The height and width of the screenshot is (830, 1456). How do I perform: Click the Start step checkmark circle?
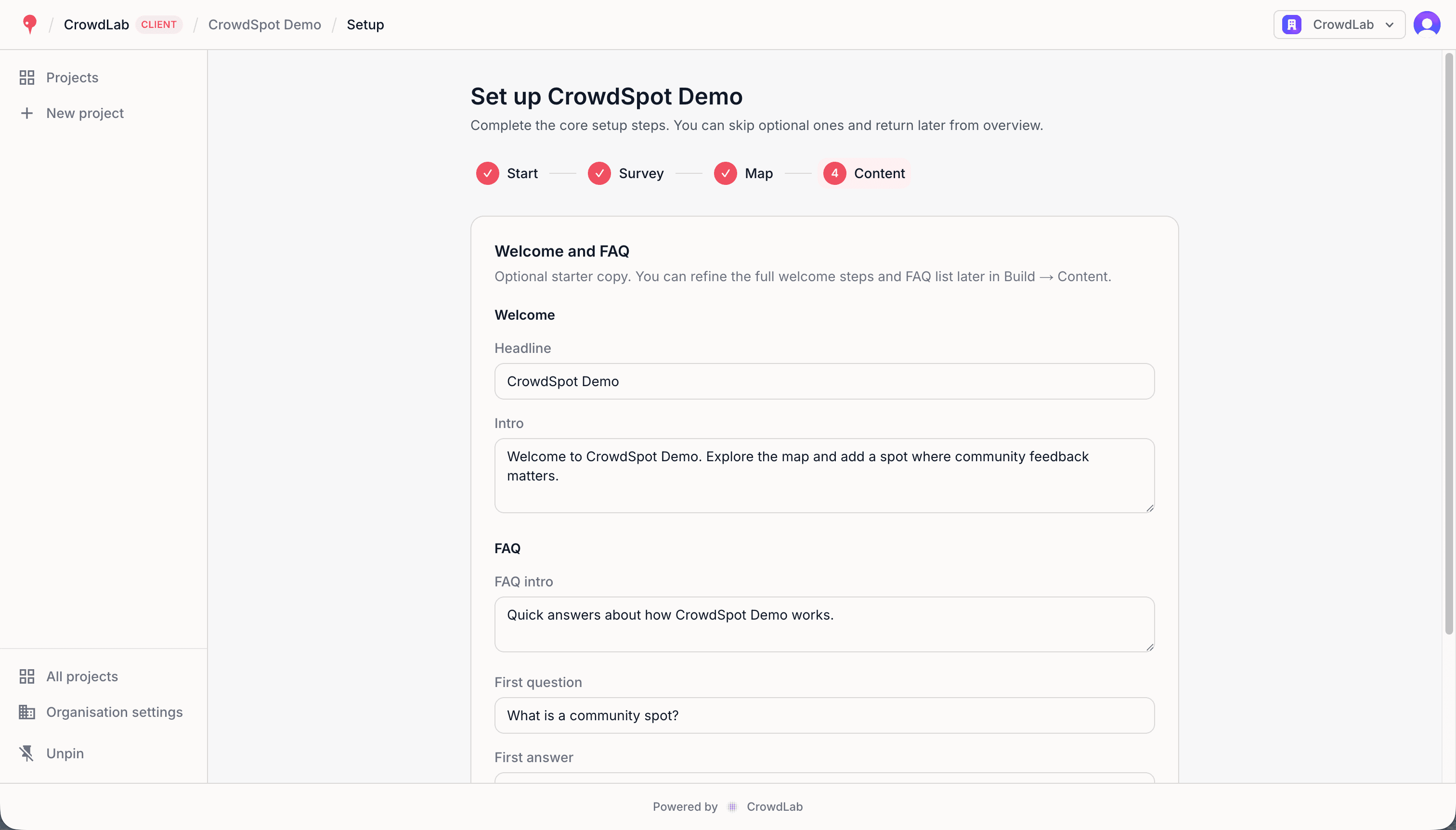click(487, 173)
